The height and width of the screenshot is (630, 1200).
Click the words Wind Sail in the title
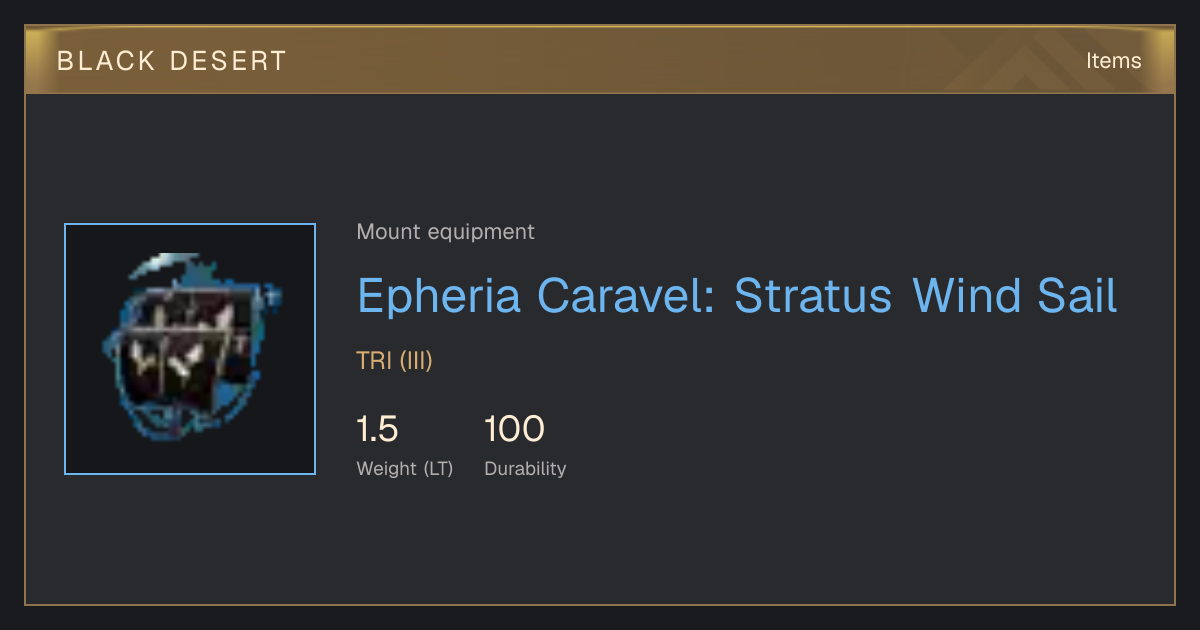pyautogui.click(x=1015, y=296)
